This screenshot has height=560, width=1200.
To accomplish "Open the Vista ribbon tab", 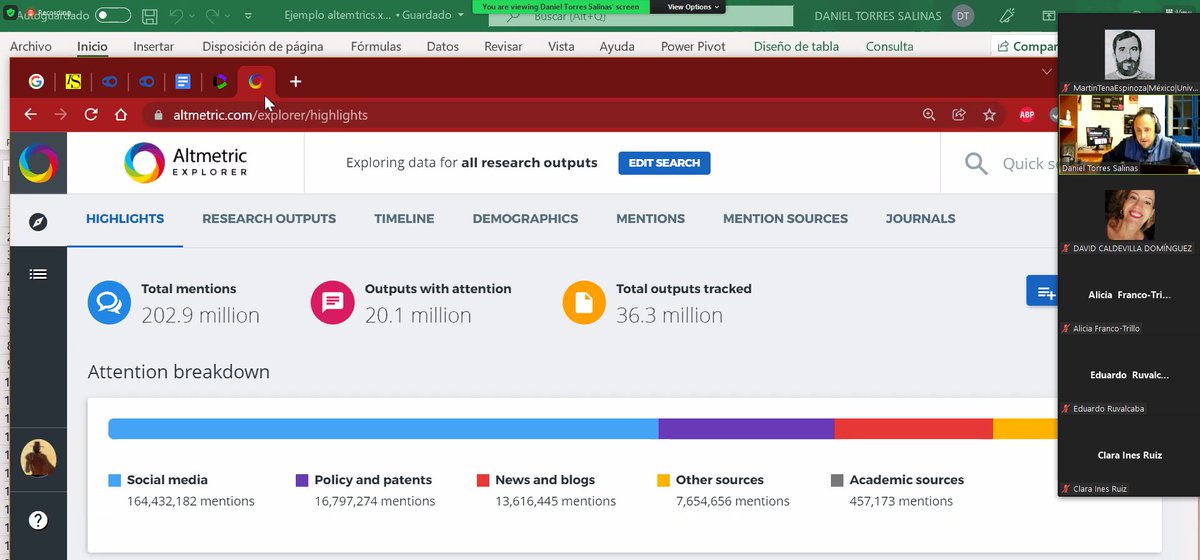I will pos(561,46).
